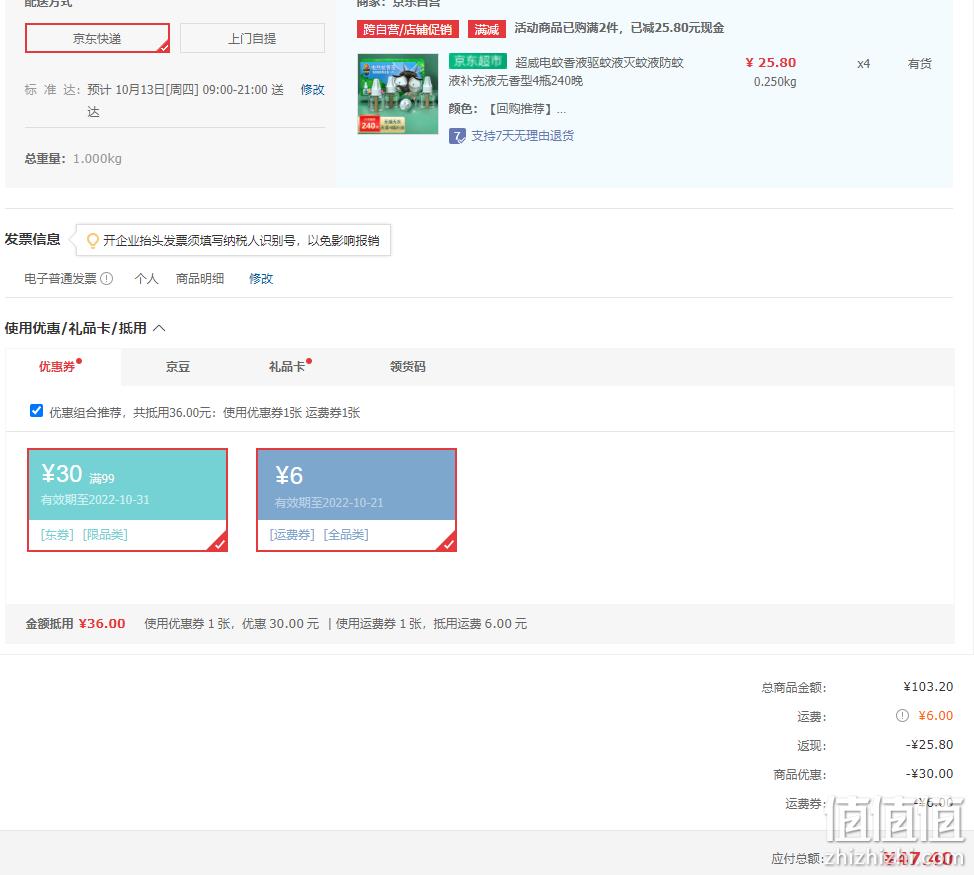The width and height of the screenshot is (974, 875).
Task: Click 修改 next to delivery time
Action: [x=312, y=89]
